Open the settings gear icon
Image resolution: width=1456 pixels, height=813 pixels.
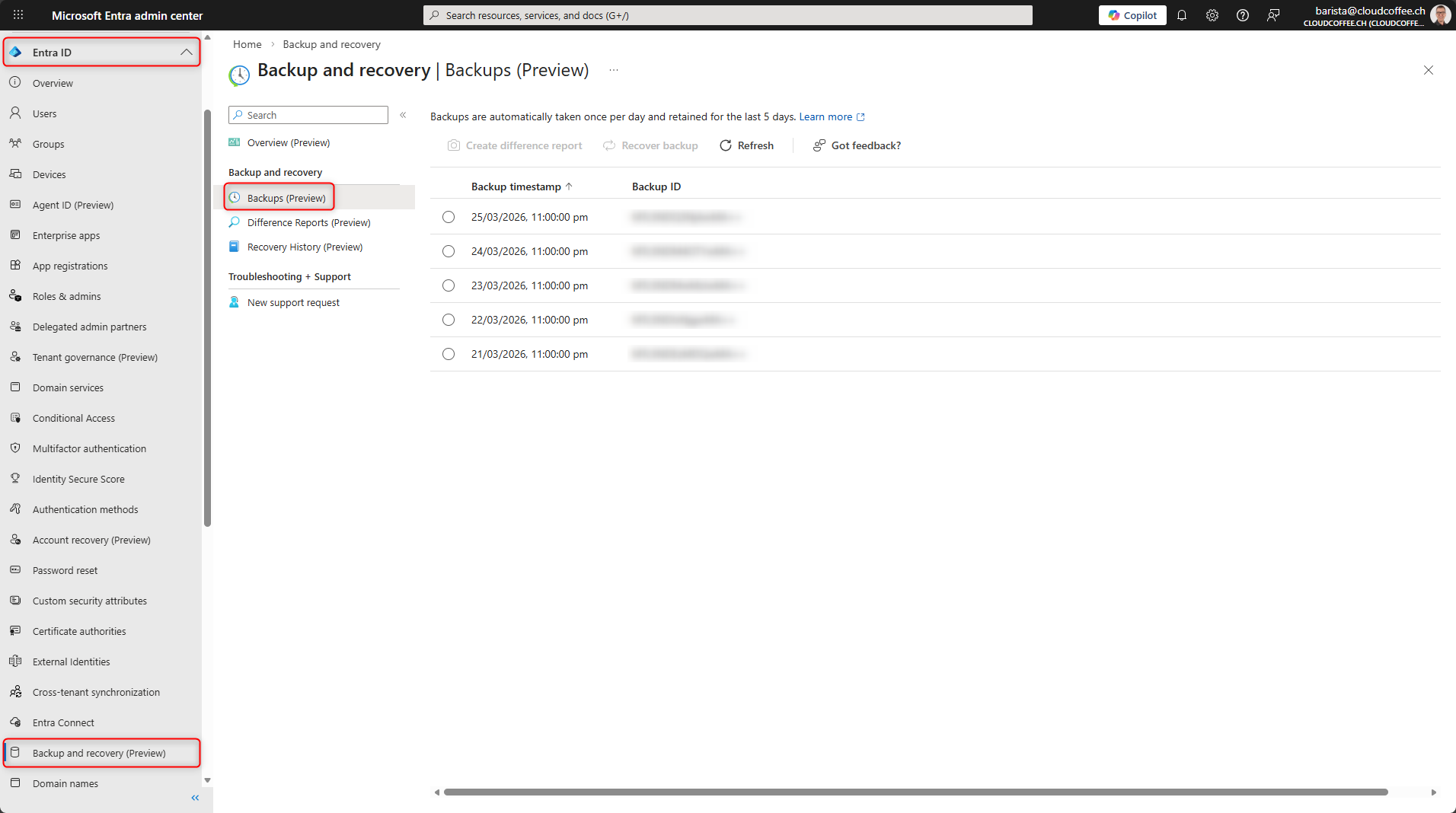click(x=1212, y=15)
